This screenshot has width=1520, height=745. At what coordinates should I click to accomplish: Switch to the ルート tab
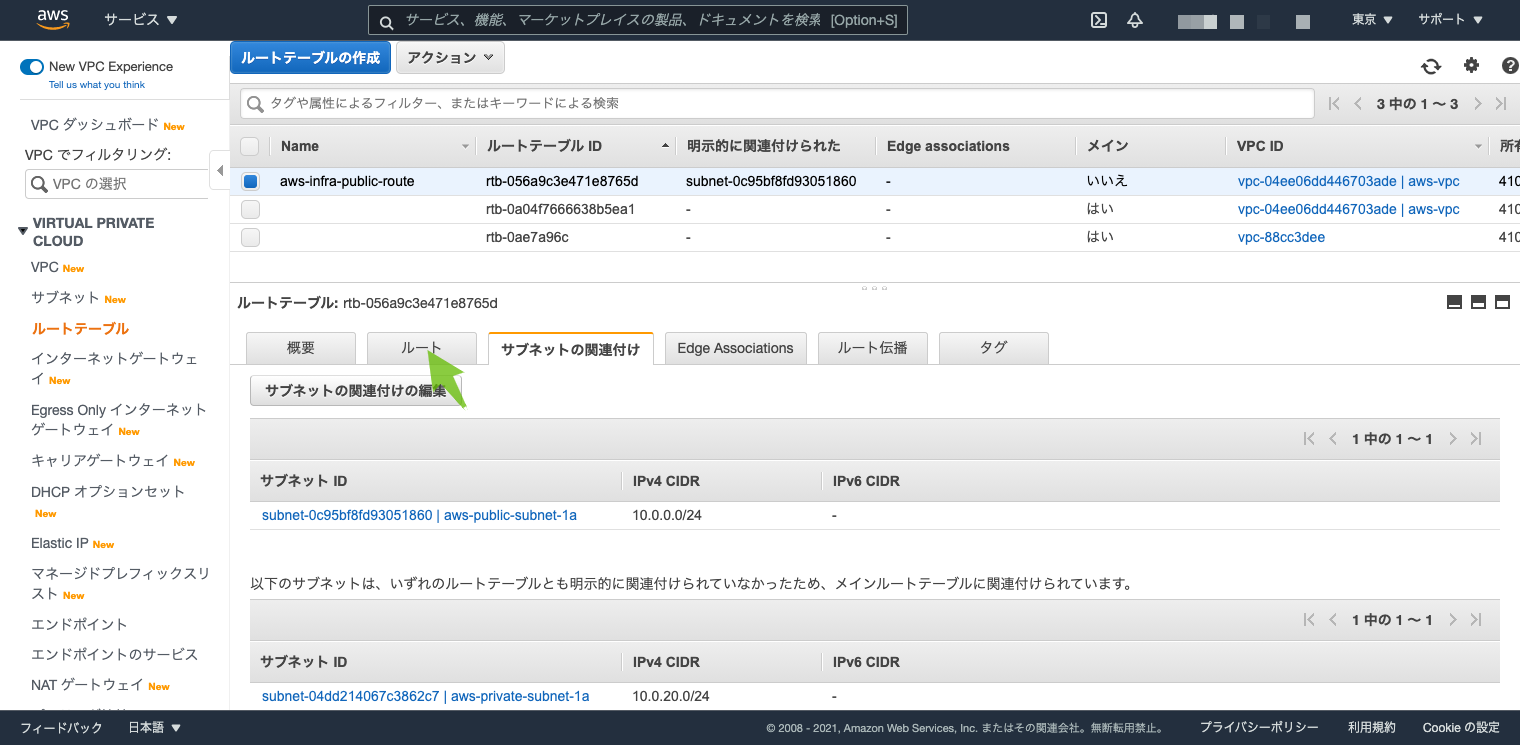422,348
